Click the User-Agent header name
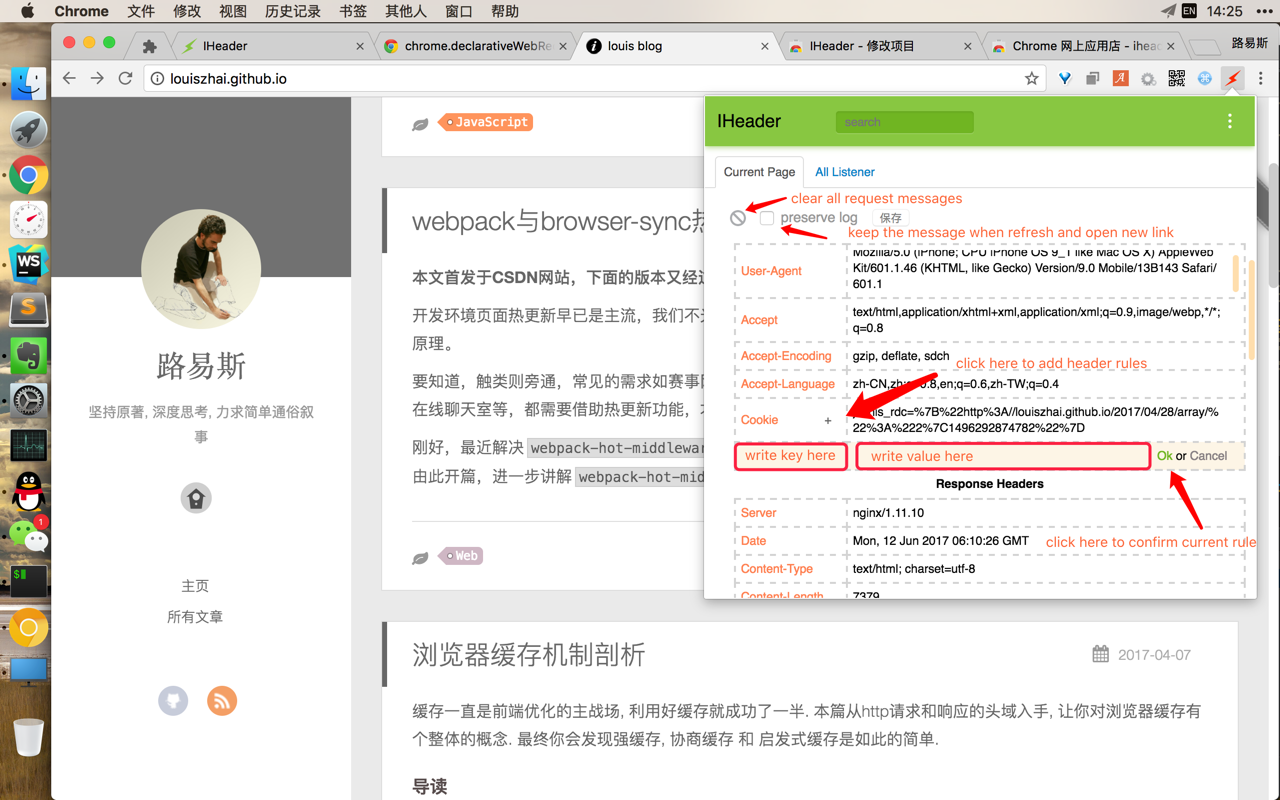The image size is (1280, 800). coord(771,271)
